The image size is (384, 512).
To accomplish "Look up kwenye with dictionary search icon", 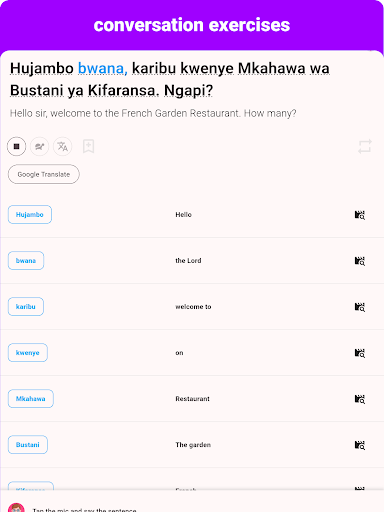I will coord(360,353).
